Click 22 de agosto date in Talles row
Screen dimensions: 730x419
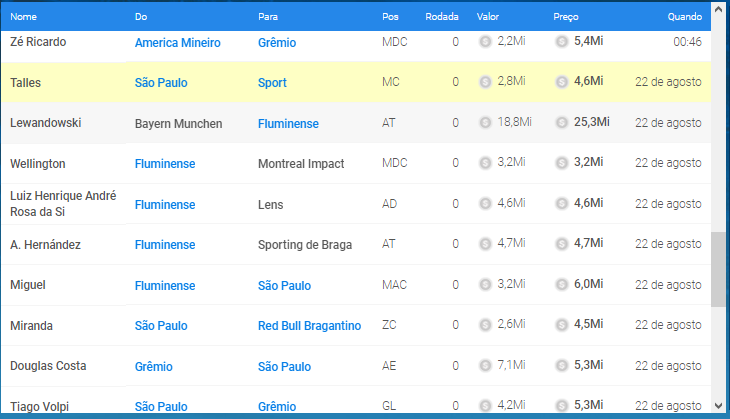(668, 82)
